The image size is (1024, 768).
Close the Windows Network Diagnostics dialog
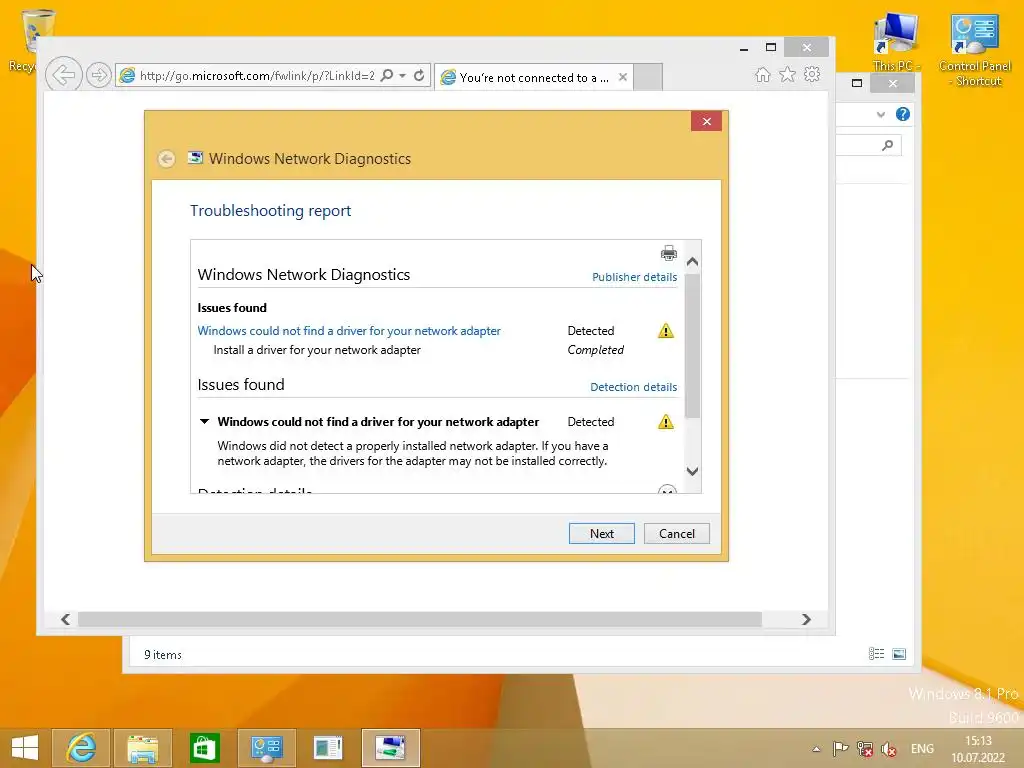(x=706, y=121)
